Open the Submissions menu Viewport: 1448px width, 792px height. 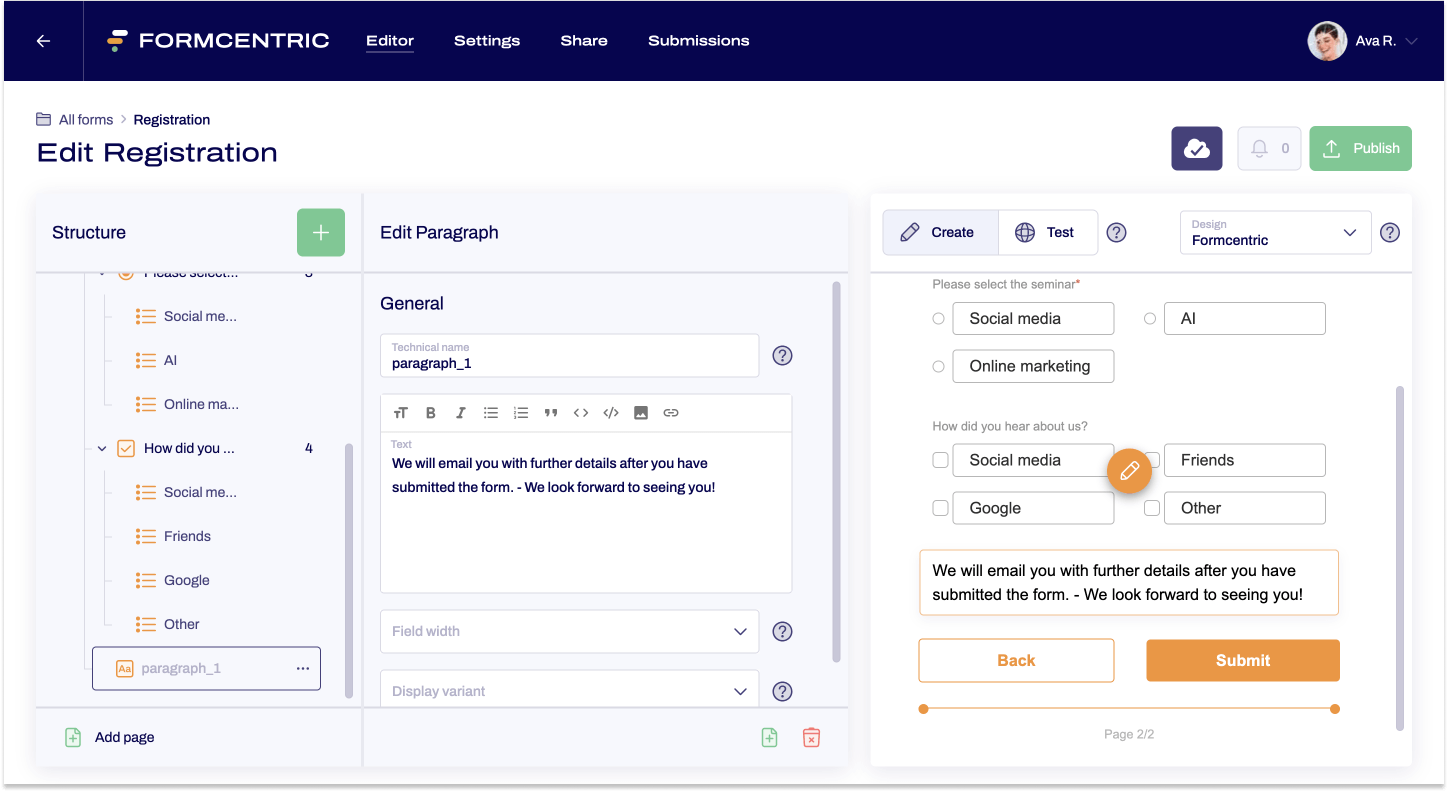pos(698,41)
